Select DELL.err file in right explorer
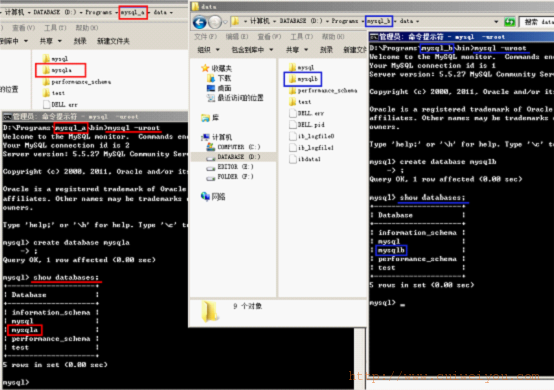 (x=307, y=113)
